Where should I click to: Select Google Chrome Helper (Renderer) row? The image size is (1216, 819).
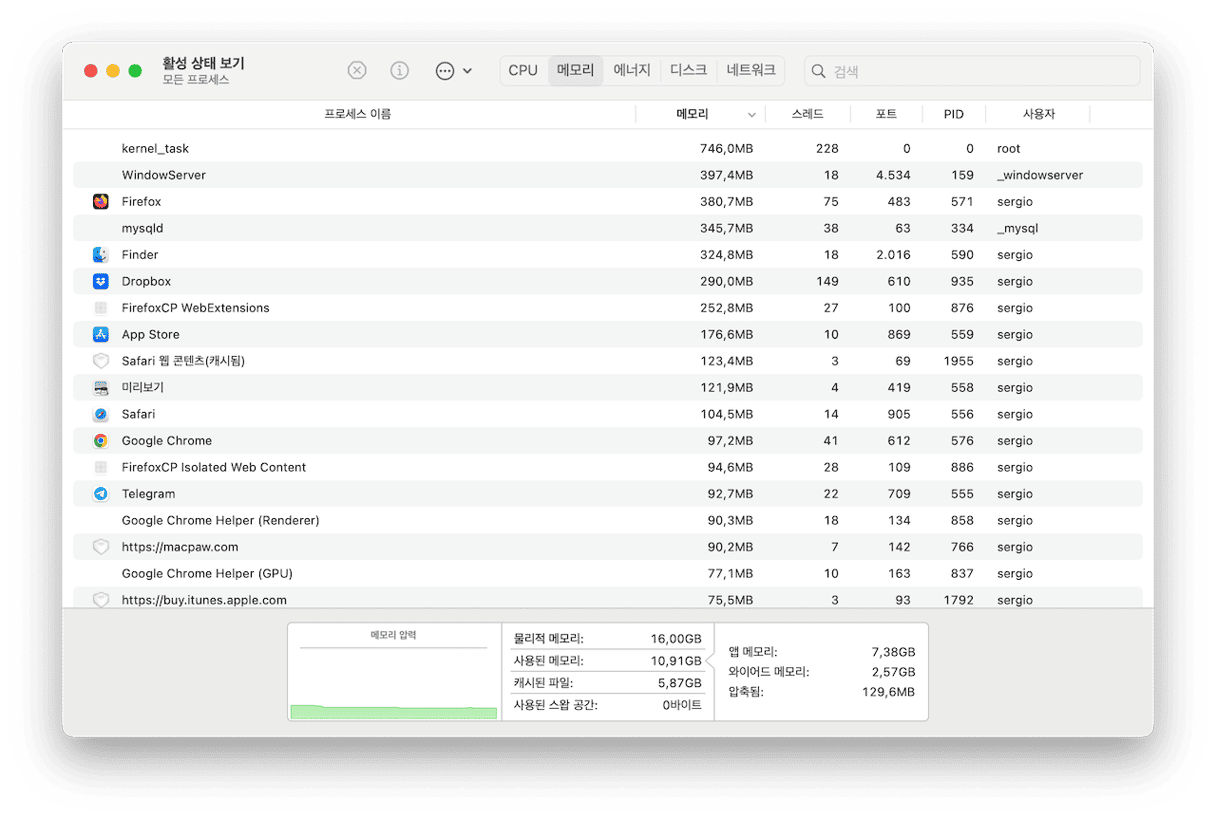(x=608, y=520)
